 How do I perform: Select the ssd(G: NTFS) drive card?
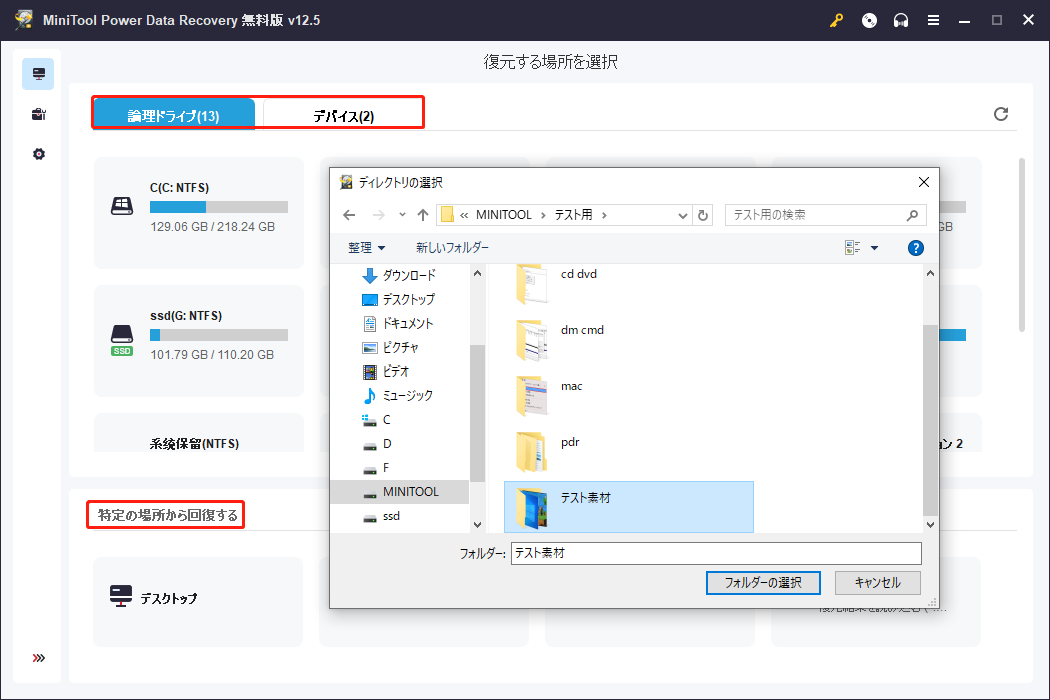click(199, 341)
